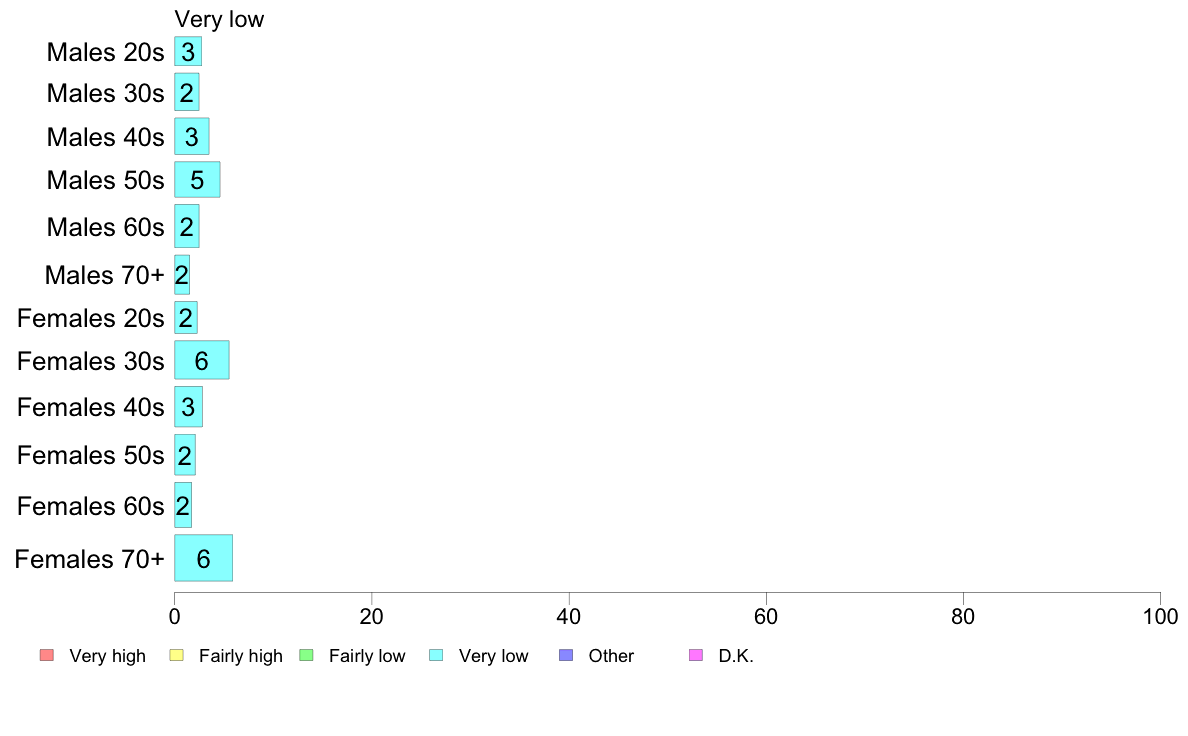Click the Other blue legend swatch
Image resolution: width=1188 pixels, height=736 pixels.
pyautogui.click(x=566, y=655)
